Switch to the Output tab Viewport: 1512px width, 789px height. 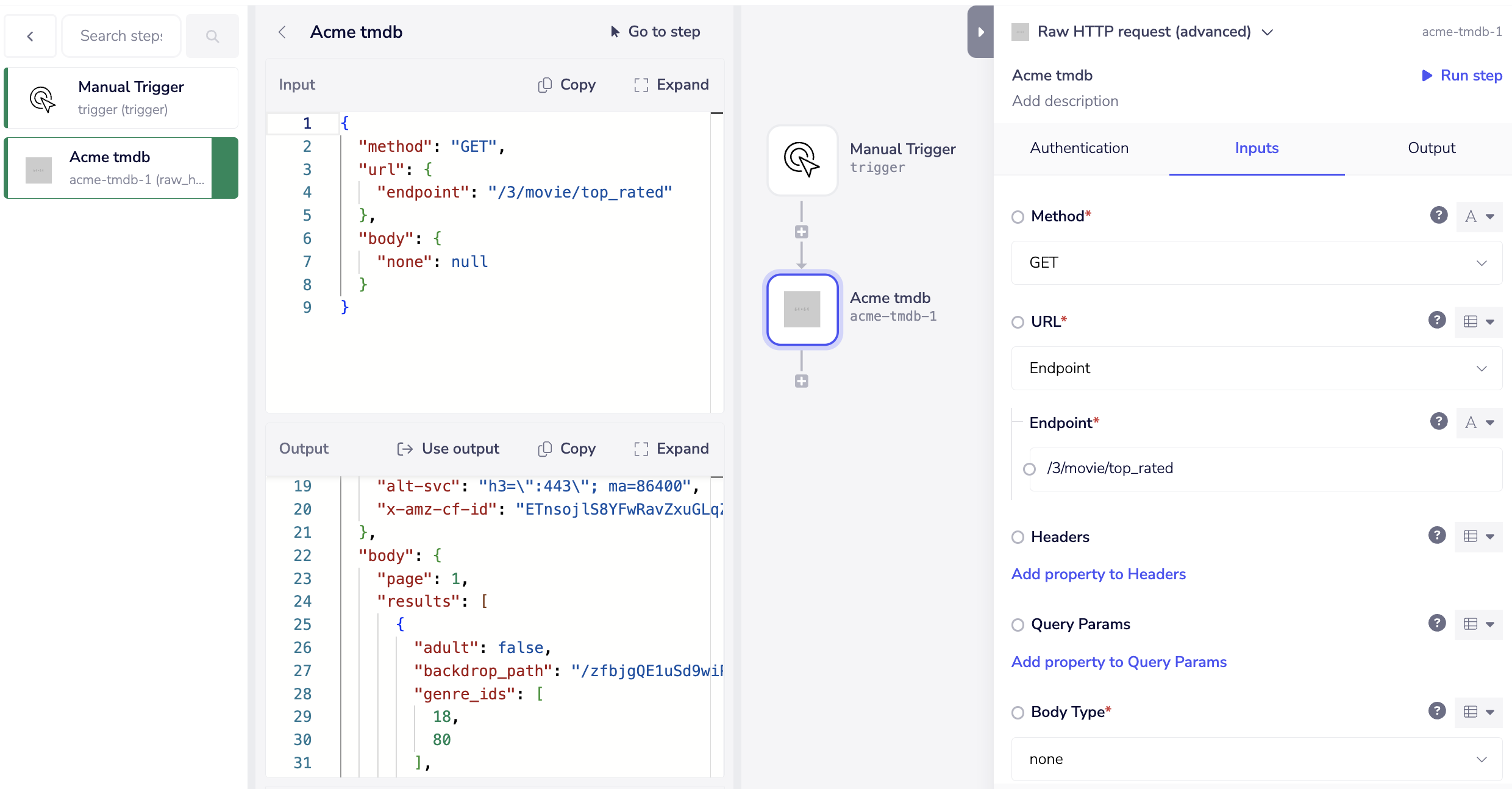1432,148
